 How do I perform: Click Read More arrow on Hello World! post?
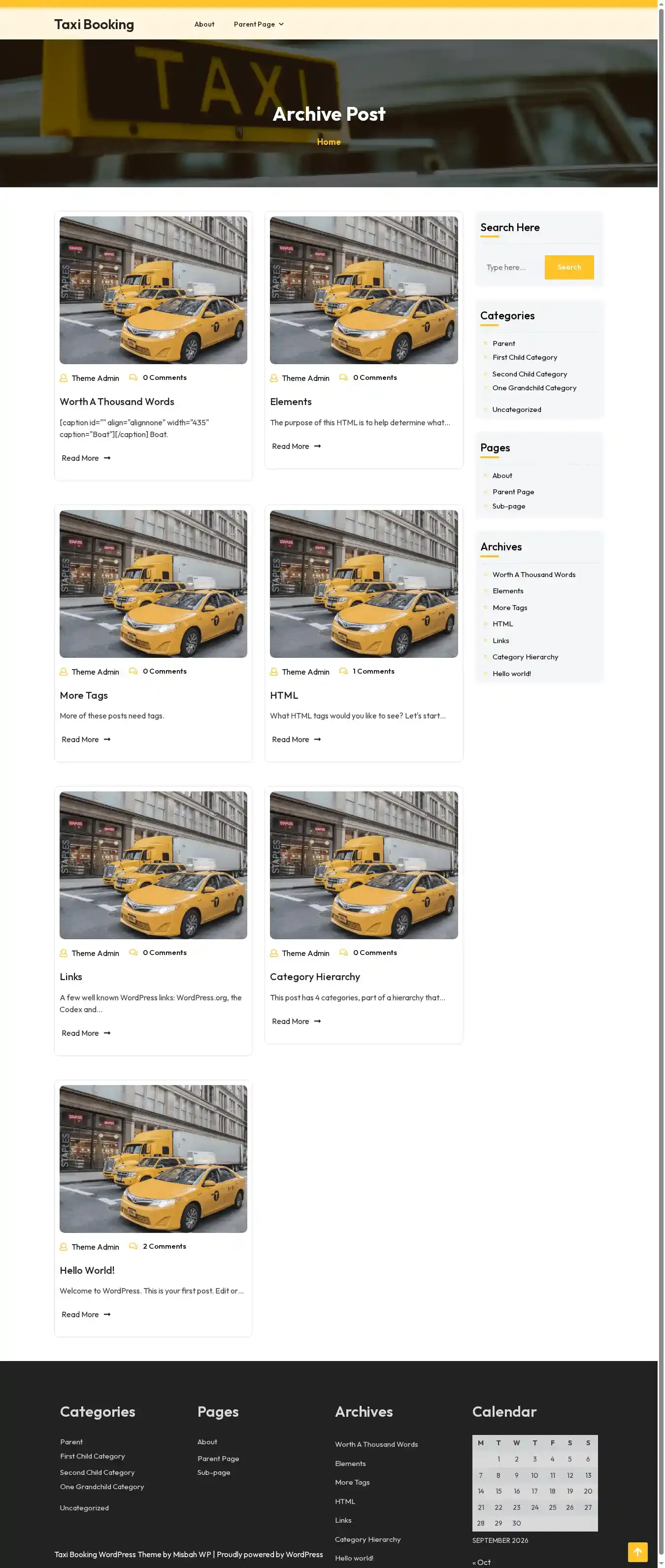click(107, 1314)
